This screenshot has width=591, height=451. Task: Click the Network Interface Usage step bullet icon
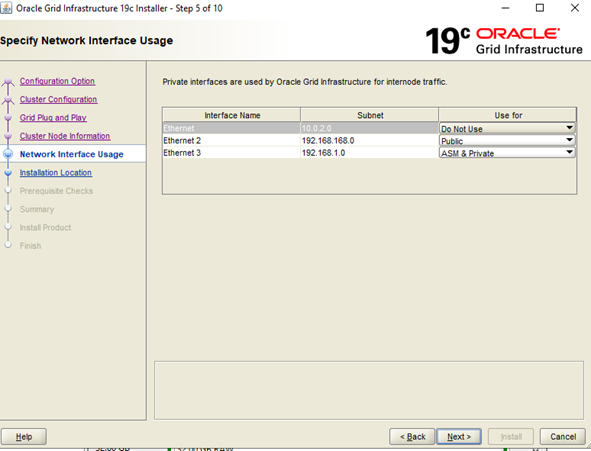pos(8,154)
